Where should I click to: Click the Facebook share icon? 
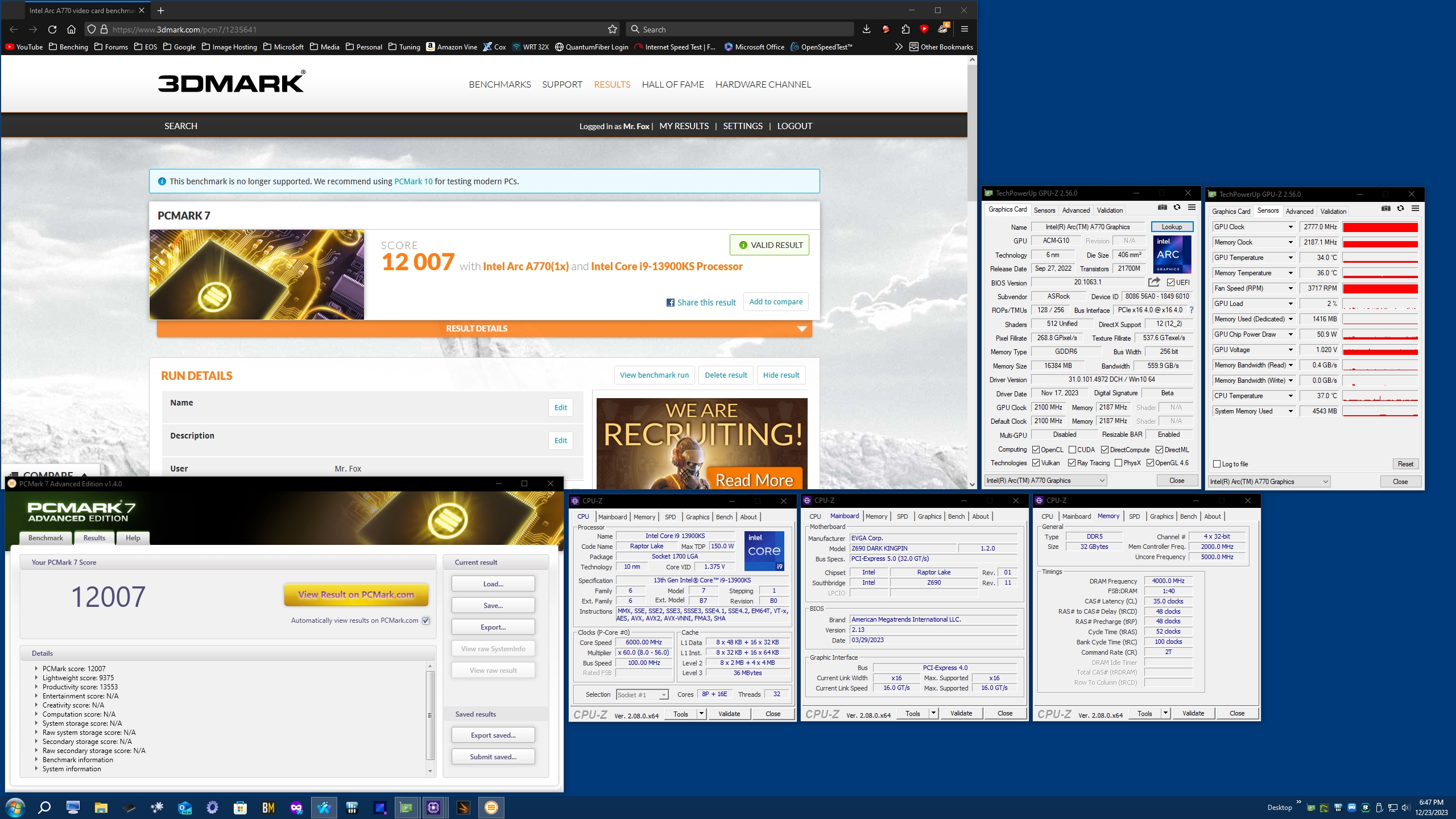point(671,303)
